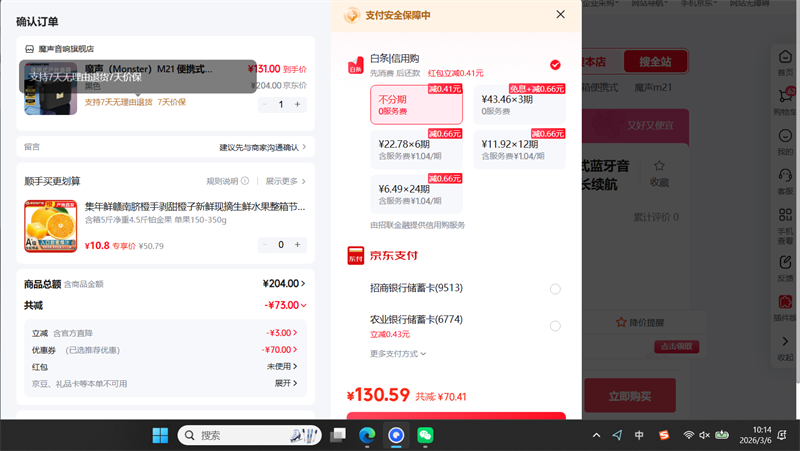Expand 更多支付方式 payment methods

[398, 353]
